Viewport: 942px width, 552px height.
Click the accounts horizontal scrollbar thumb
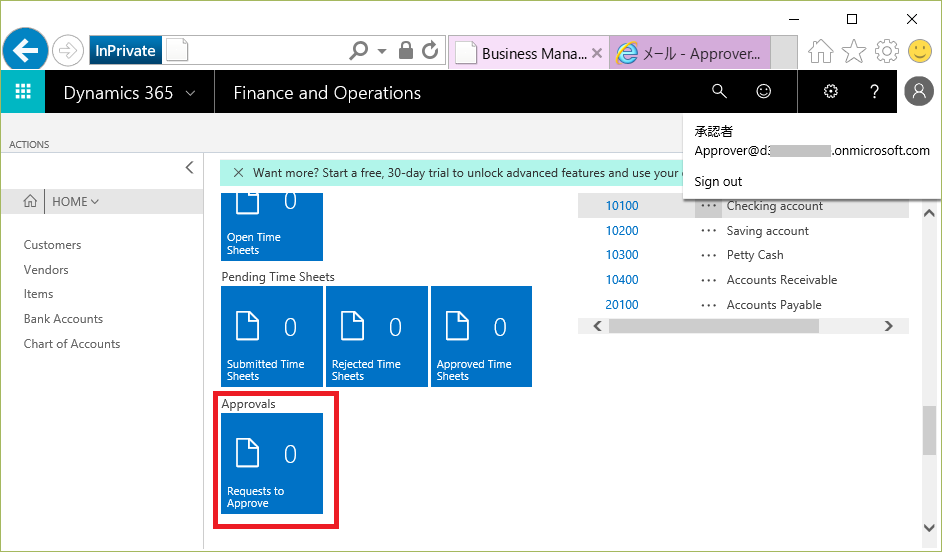[x=714, y=326]
